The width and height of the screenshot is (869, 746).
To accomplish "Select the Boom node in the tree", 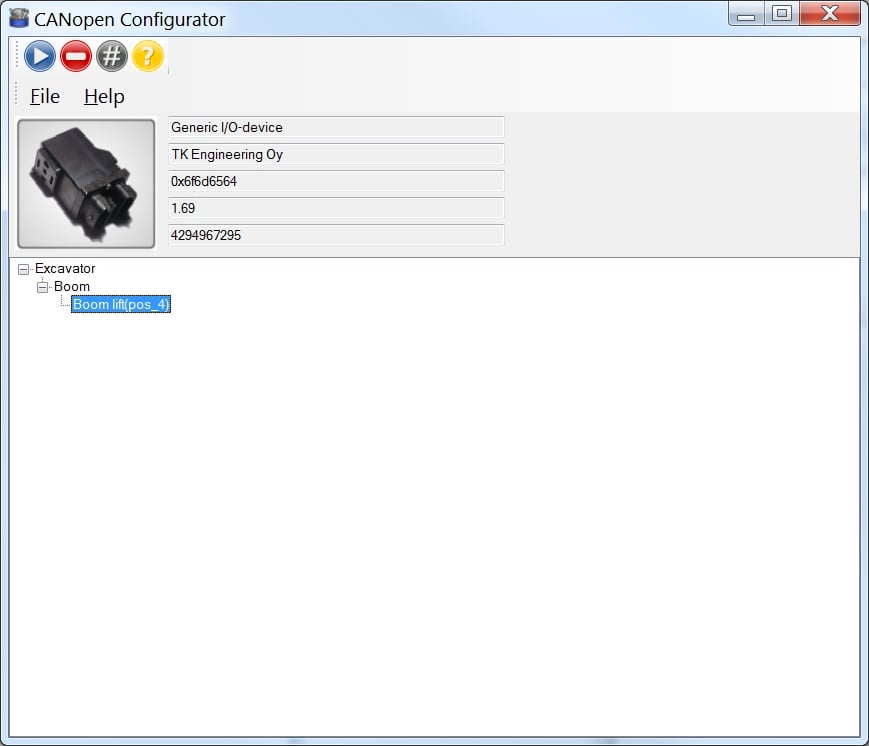I will (72, 286).
